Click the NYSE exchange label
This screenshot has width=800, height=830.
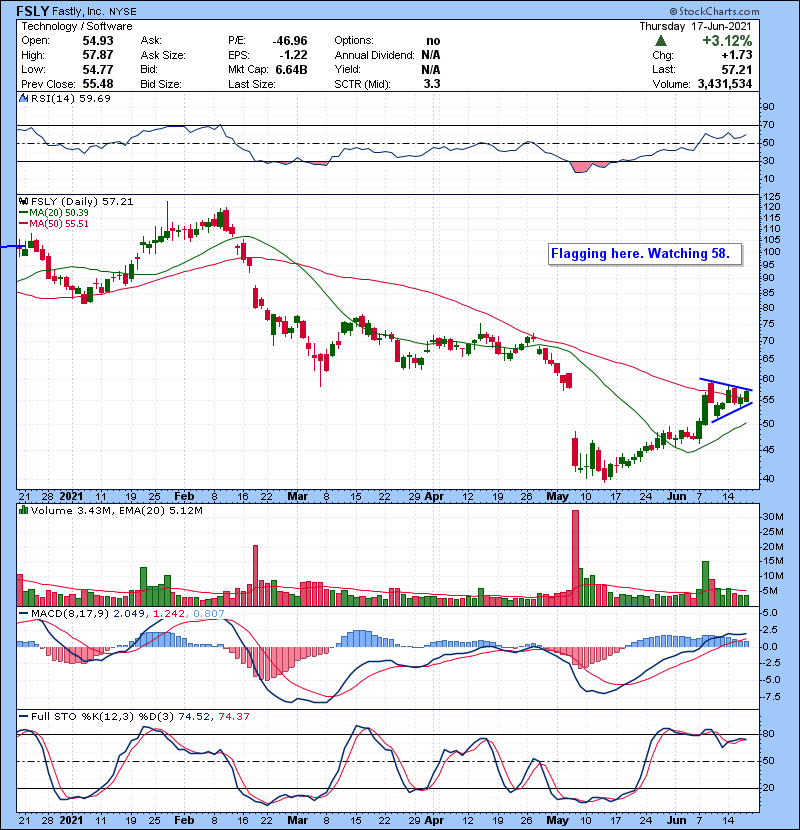[x=123, y=11]
